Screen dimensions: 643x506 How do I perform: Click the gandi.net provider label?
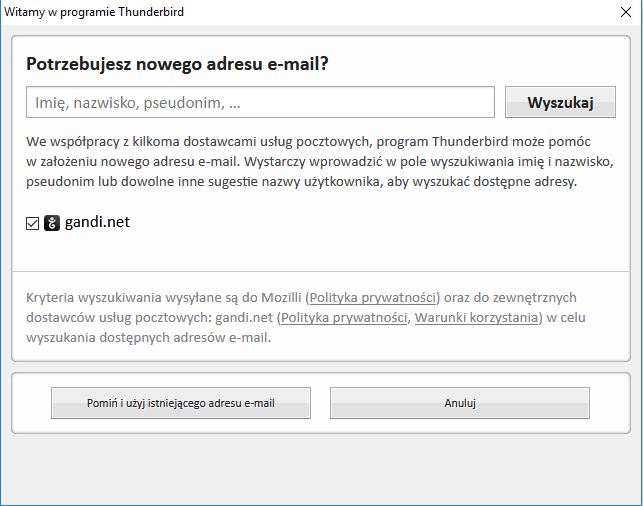click(x=97, y=222)
